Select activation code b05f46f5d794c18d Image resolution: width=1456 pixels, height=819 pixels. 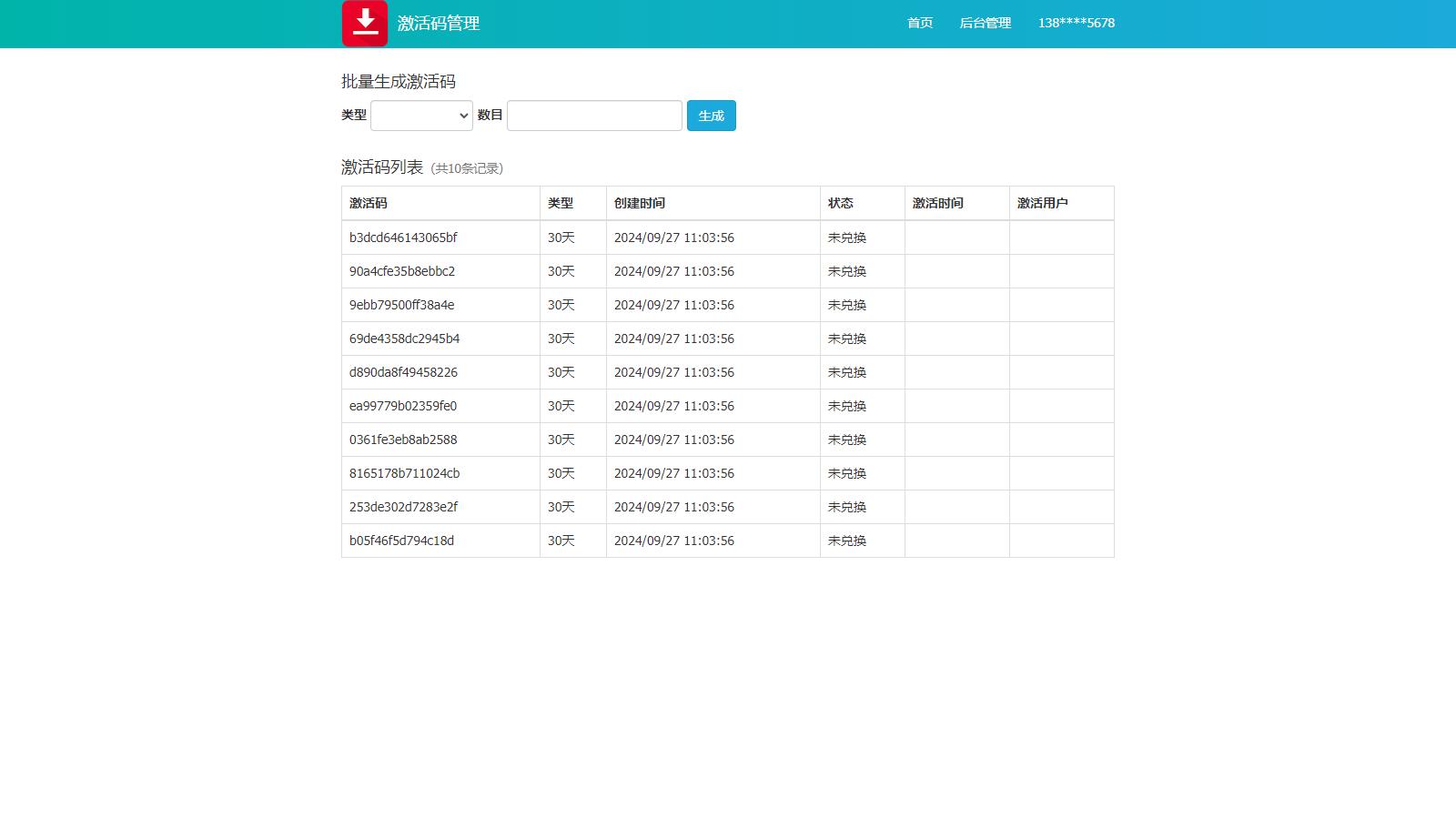tap(402, 541)
